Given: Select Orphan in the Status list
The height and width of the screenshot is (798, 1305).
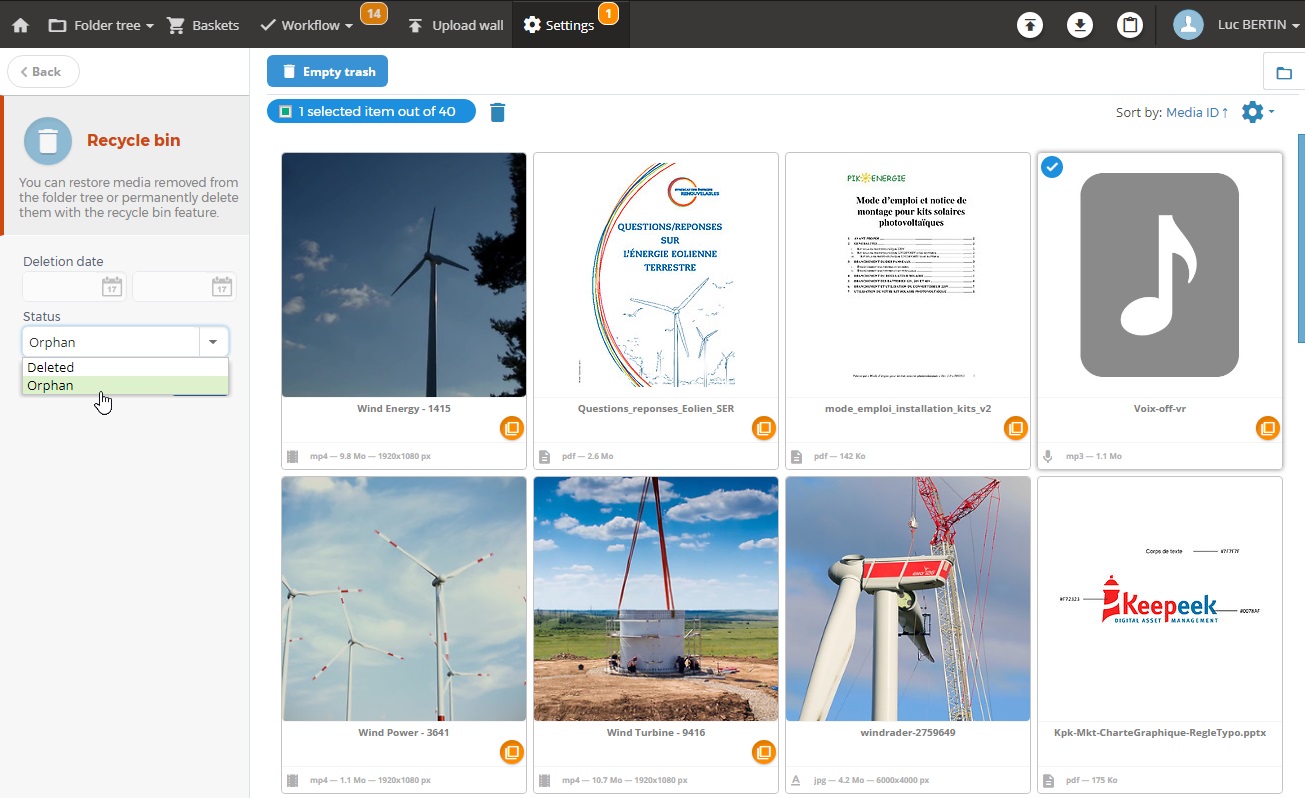Looking at the screenshot, I should (126, 386).
